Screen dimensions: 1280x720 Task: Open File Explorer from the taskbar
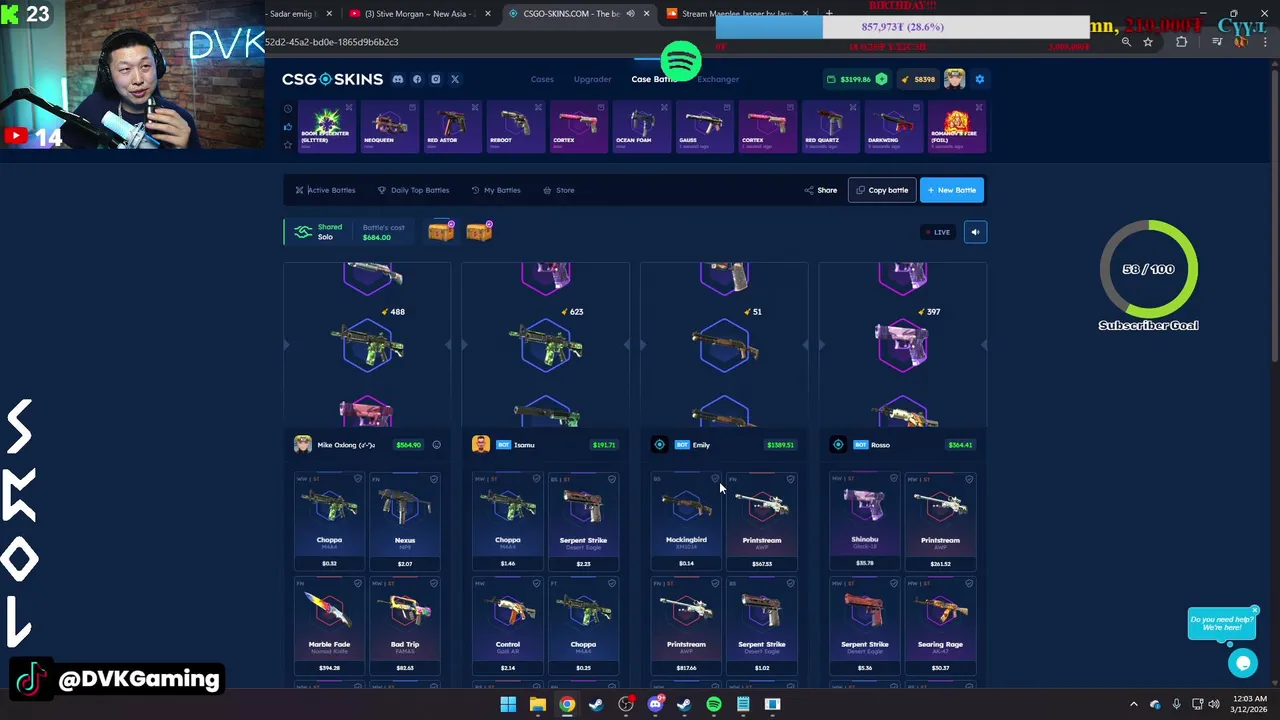coord(537,704)
